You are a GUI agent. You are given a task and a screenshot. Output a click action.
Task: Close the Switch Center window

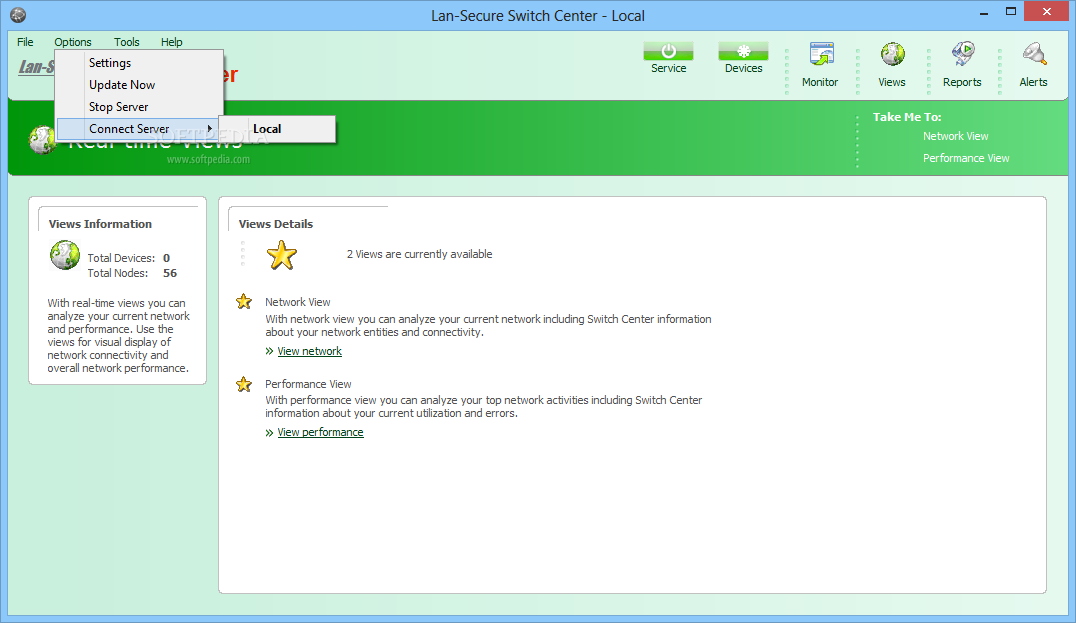click(x=1046, y=12)
